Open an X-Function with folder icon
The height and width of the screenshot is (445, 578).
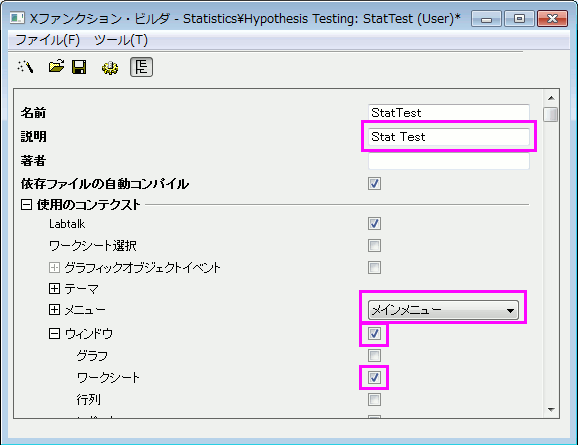click(x=56, y=67)
